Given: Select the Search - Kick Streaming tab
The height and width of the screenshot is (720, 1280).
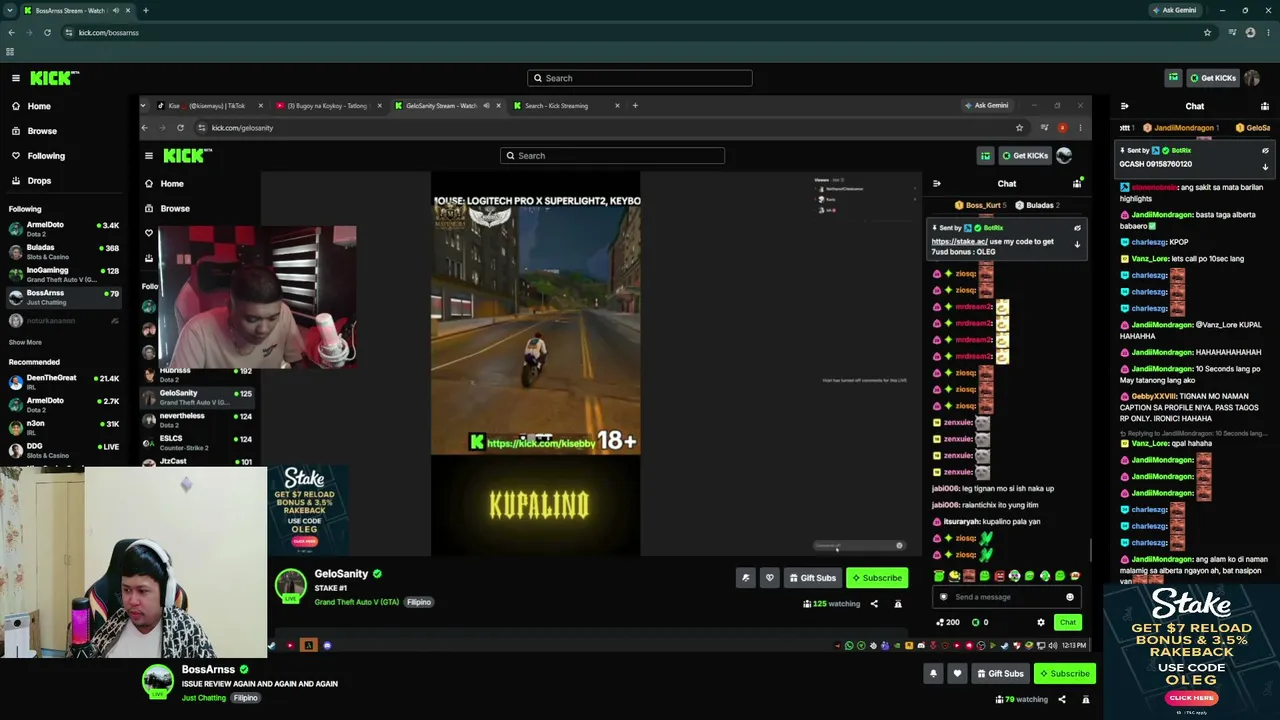Looking at the screenshot, I should tap(565, 105).
